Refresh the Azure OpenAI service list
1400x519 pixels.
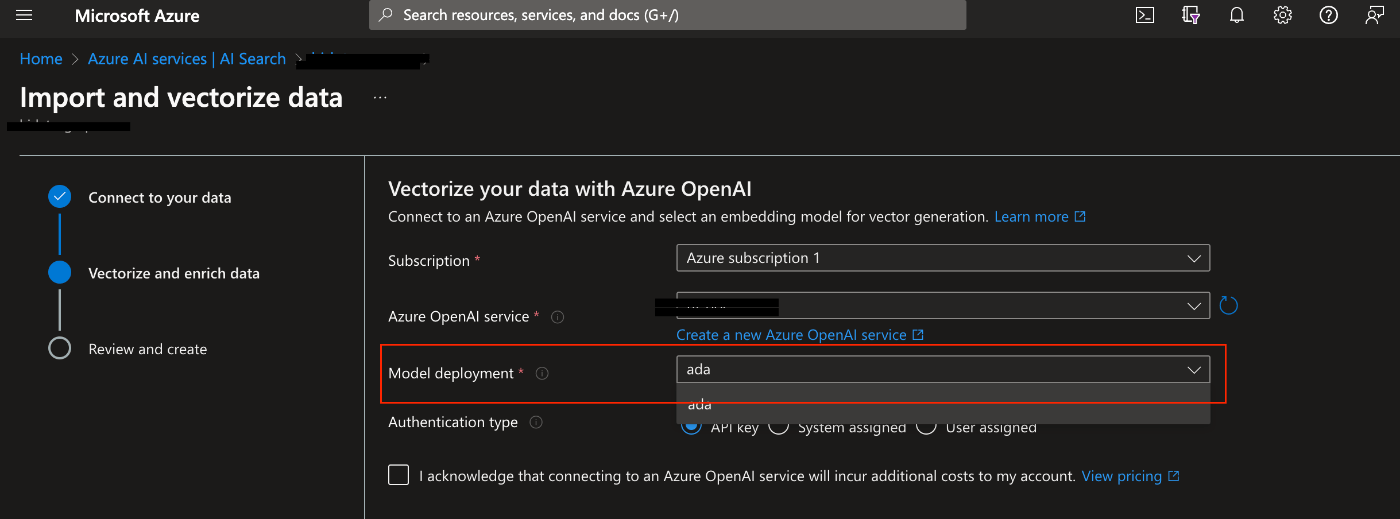coord(1229,305)
